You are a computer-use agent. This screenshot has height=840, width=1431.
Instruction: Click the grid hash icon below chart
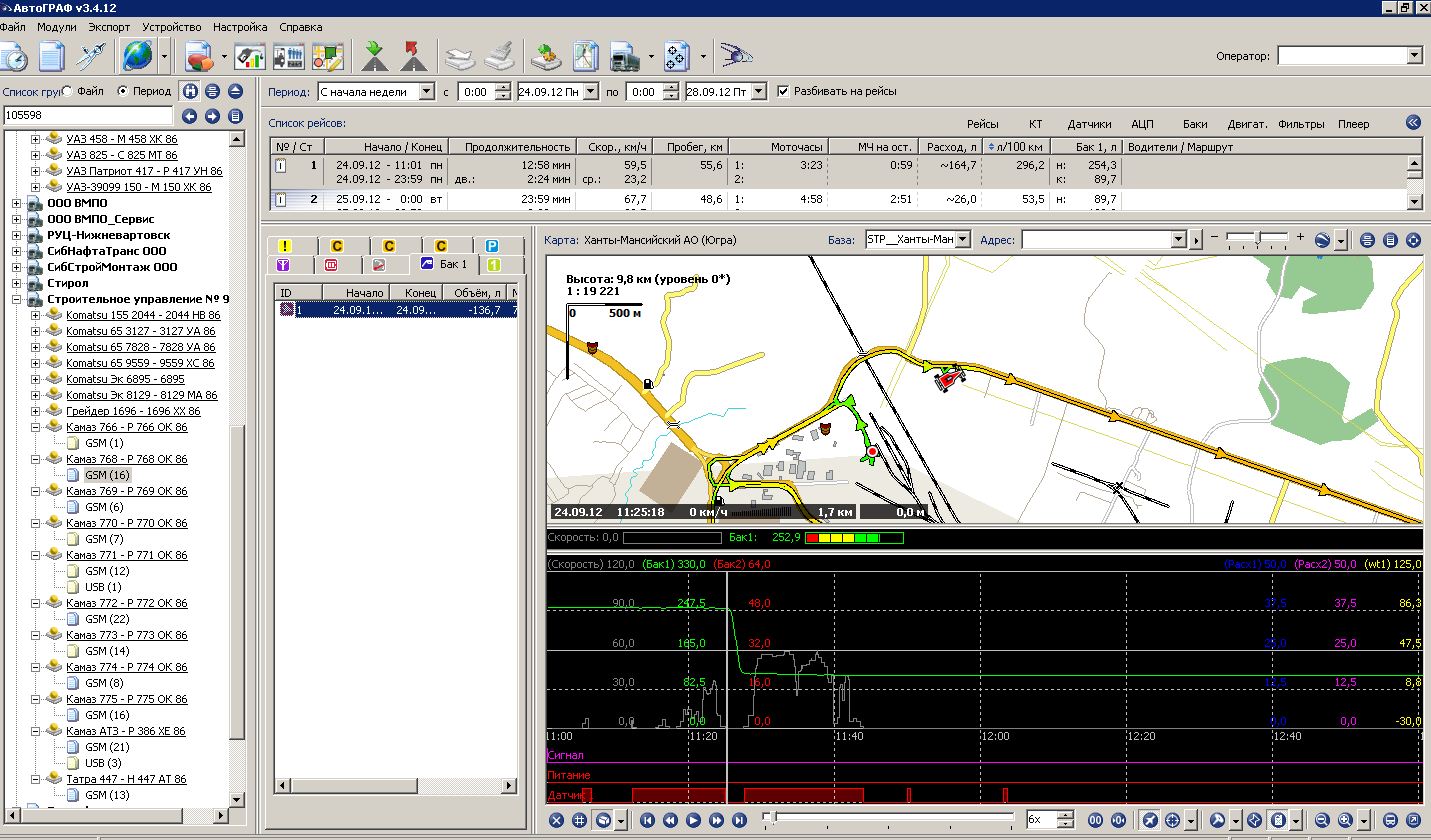(580, 820)
